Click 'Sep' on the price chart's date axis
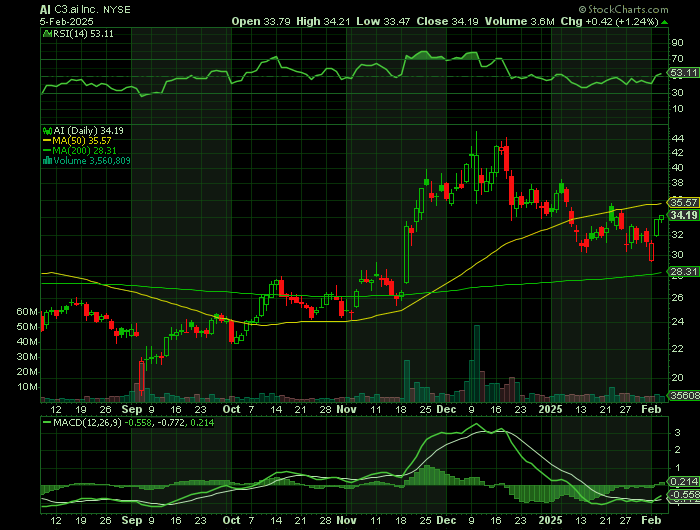This screenshot has height=530, width=700. (132, 410)
